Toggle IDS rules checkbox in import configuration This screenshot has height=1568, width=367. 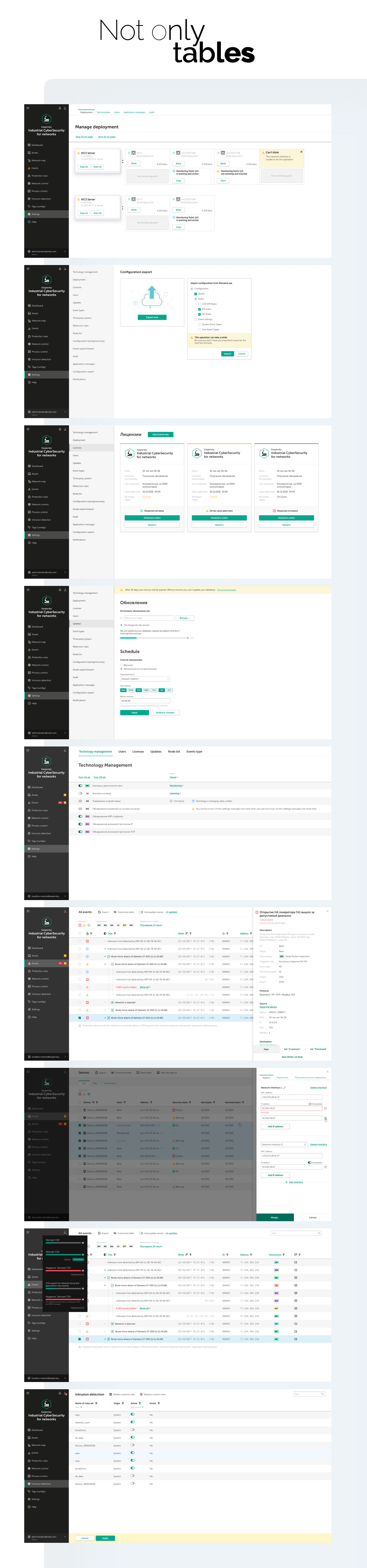[199, 309]
